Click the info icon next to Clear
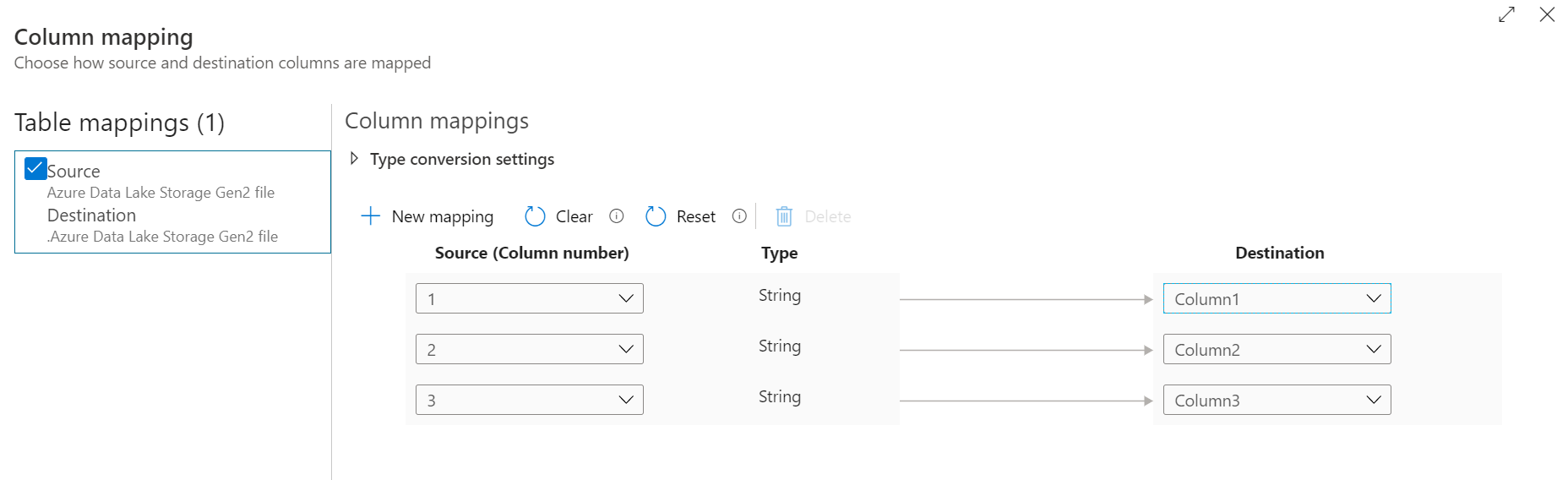 tap(617, 216)
